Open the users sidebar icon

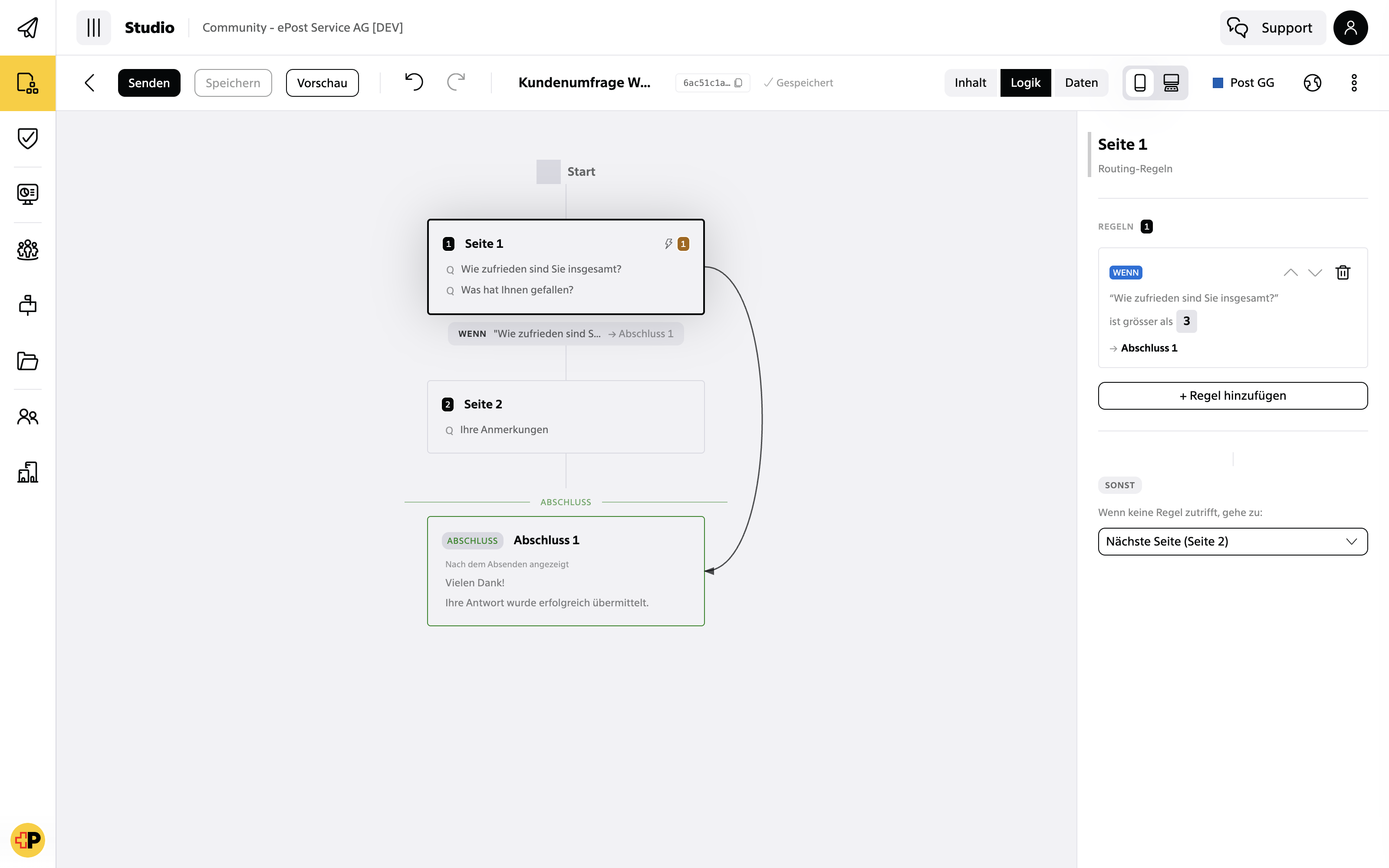27,417
